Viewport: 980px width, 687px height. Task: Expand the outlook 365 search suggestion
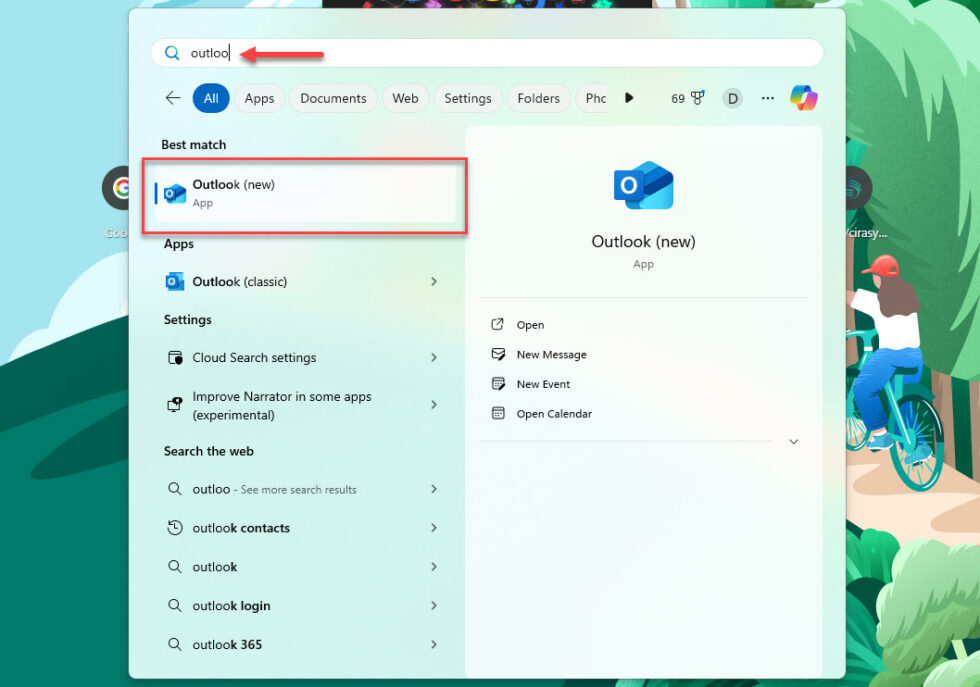tap(434, 644)
